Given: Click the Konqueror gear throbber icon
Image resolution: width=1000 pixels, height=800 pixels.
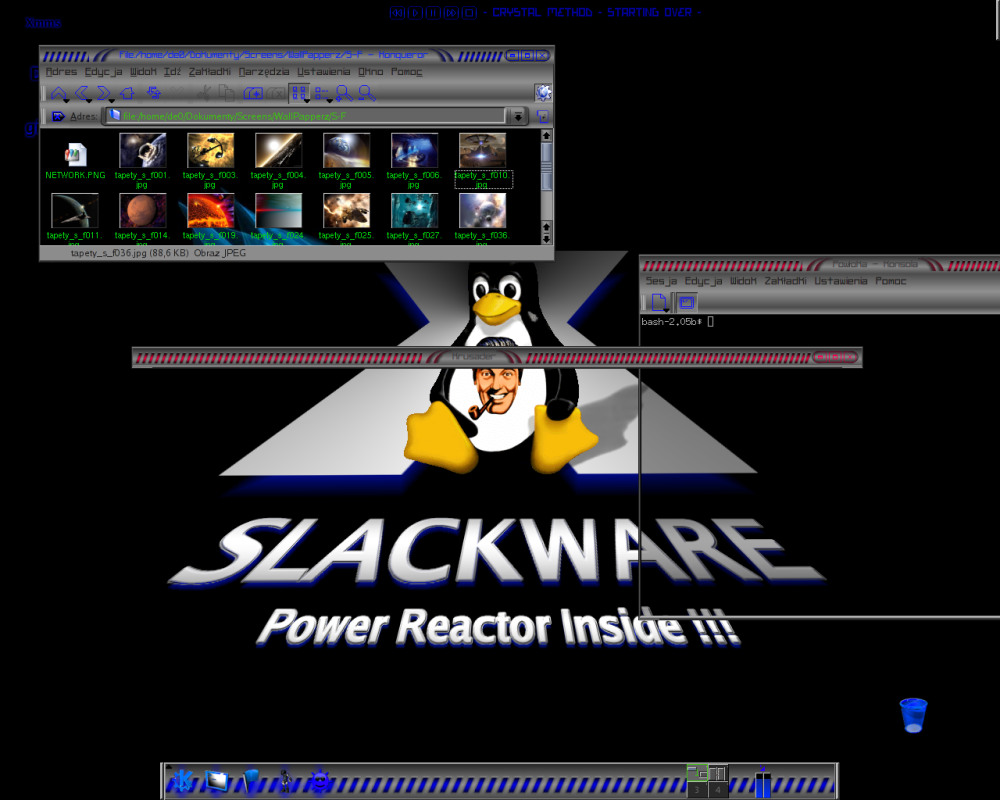Looking at the screenshot, I should point(543,93).
